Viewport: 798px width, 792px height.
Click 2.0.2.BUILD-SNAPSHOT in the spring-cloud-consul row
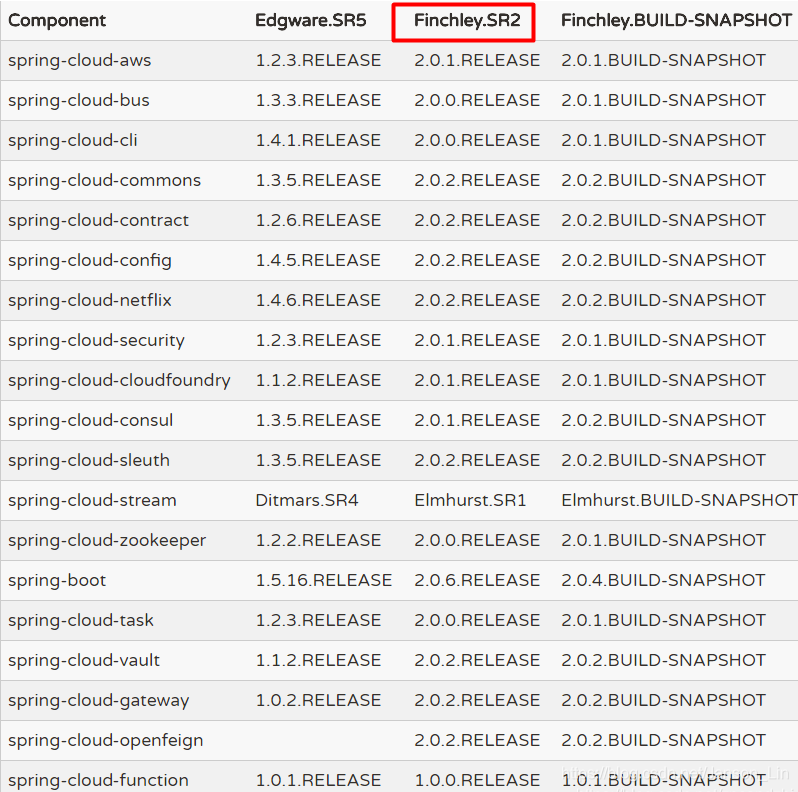tap(663, 420)
